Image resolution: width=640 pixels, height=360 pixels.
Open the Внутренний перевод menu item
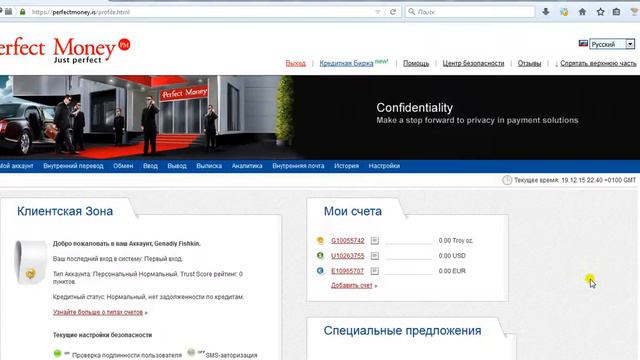pyautogui.click(x=73, y=166)
